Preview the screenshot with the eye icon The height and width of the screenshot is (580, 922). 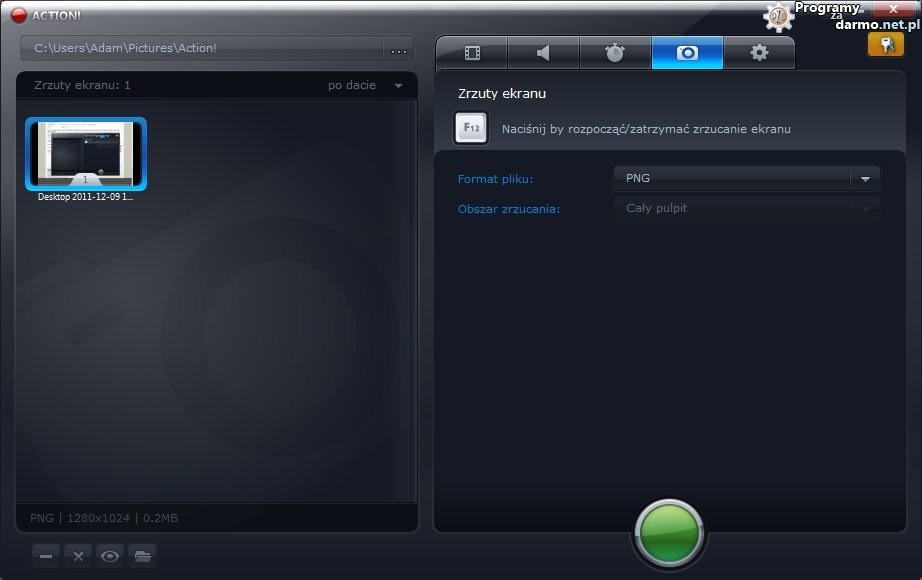click(x=110, y=556)
